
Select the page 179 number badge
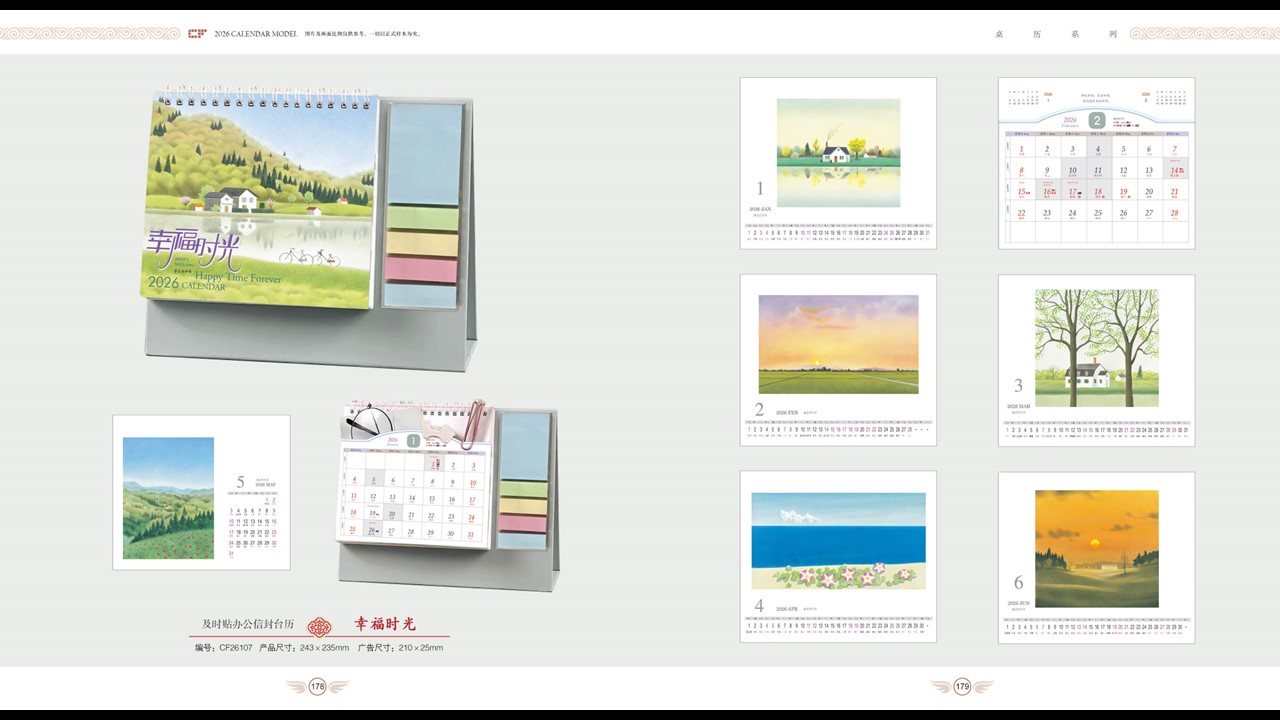(x=962, y=686)
